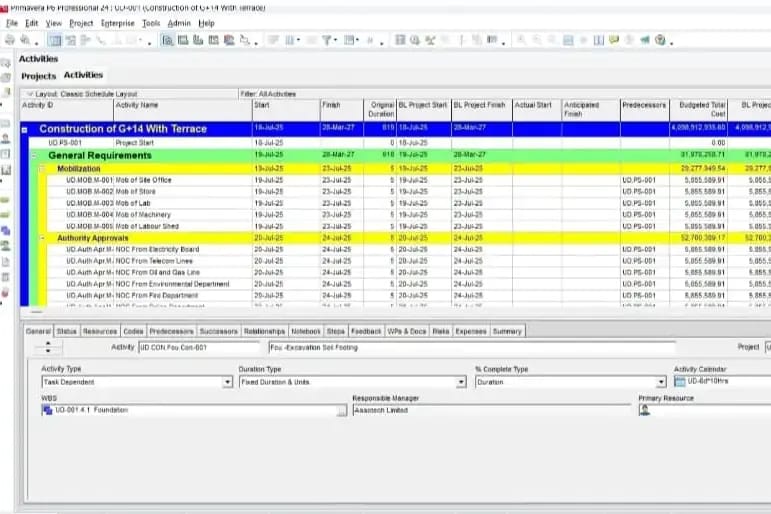Click the clock-shaped Schedule icon
The height and width of the screenshot is (514, 771).
point(415,40)
